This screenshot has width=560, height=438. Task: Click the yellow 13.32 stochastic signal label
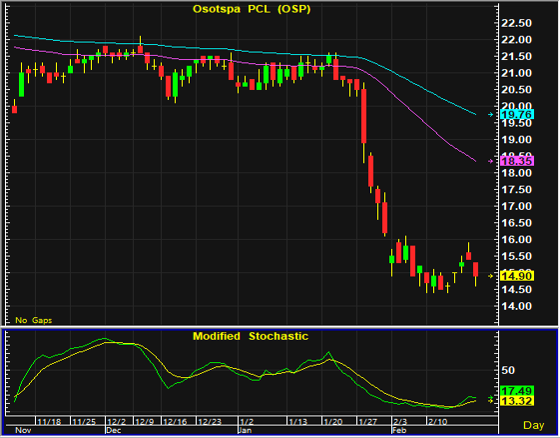click(x=517, y=401)
